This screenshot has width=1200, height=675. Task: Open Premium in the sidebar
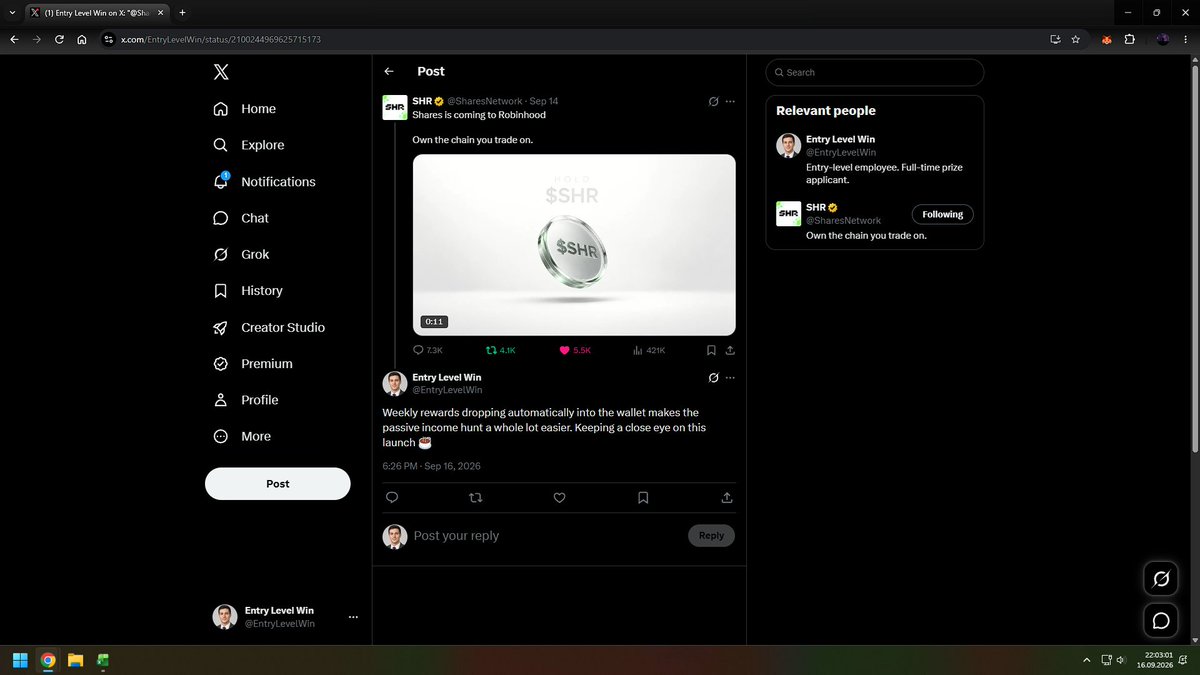pyautogui.click(x=253, y=364)
